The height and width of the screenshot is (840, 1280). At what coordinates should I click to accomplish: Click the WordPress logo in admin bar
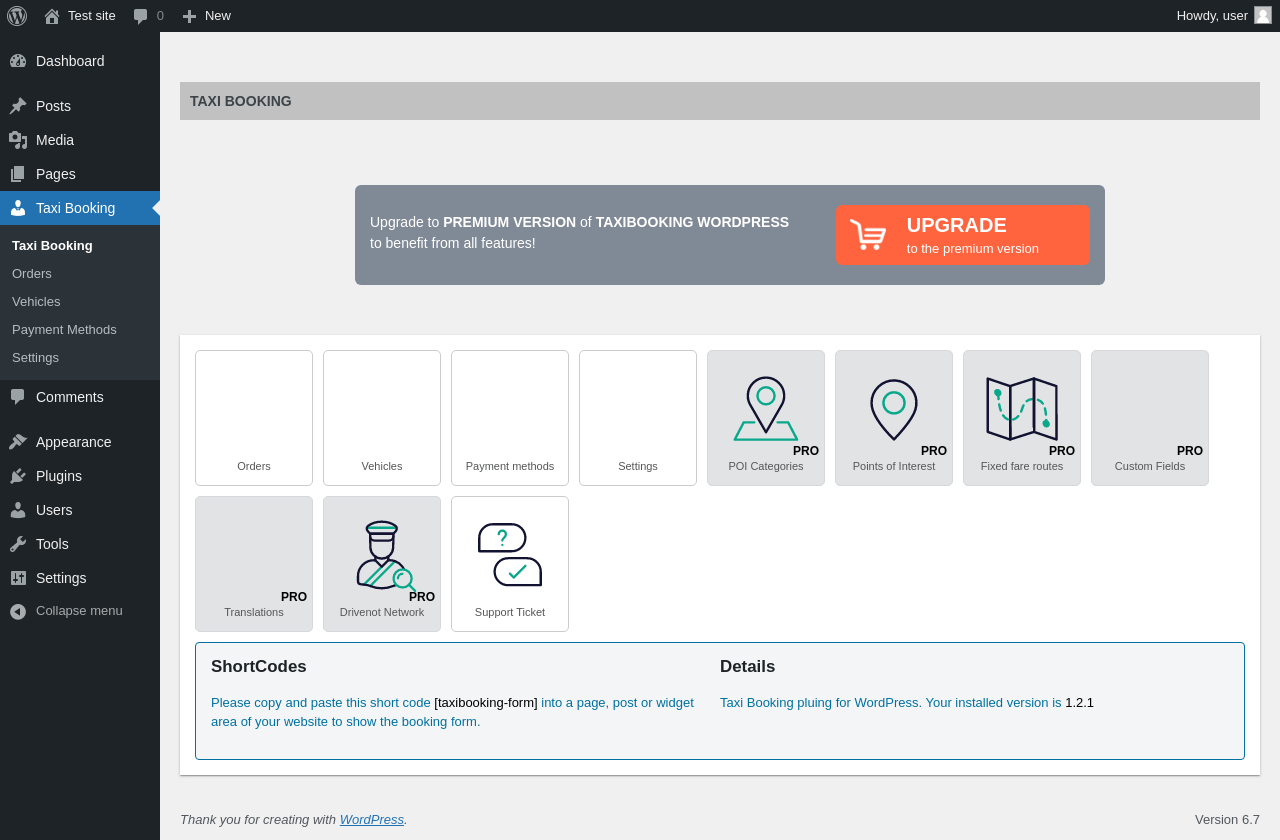pos(17,16)
